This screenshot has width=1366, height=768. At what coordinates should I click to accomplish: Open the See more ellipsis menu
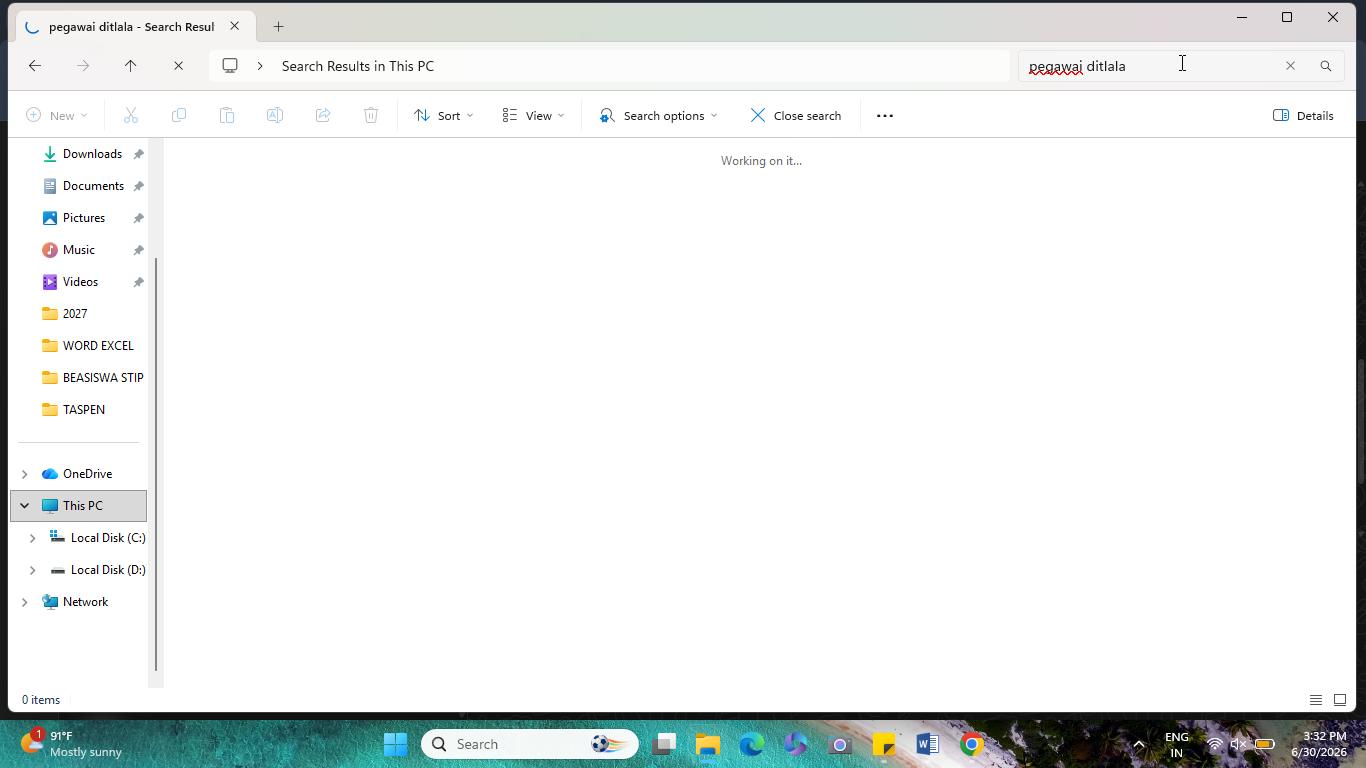click(x=884, y=116)
